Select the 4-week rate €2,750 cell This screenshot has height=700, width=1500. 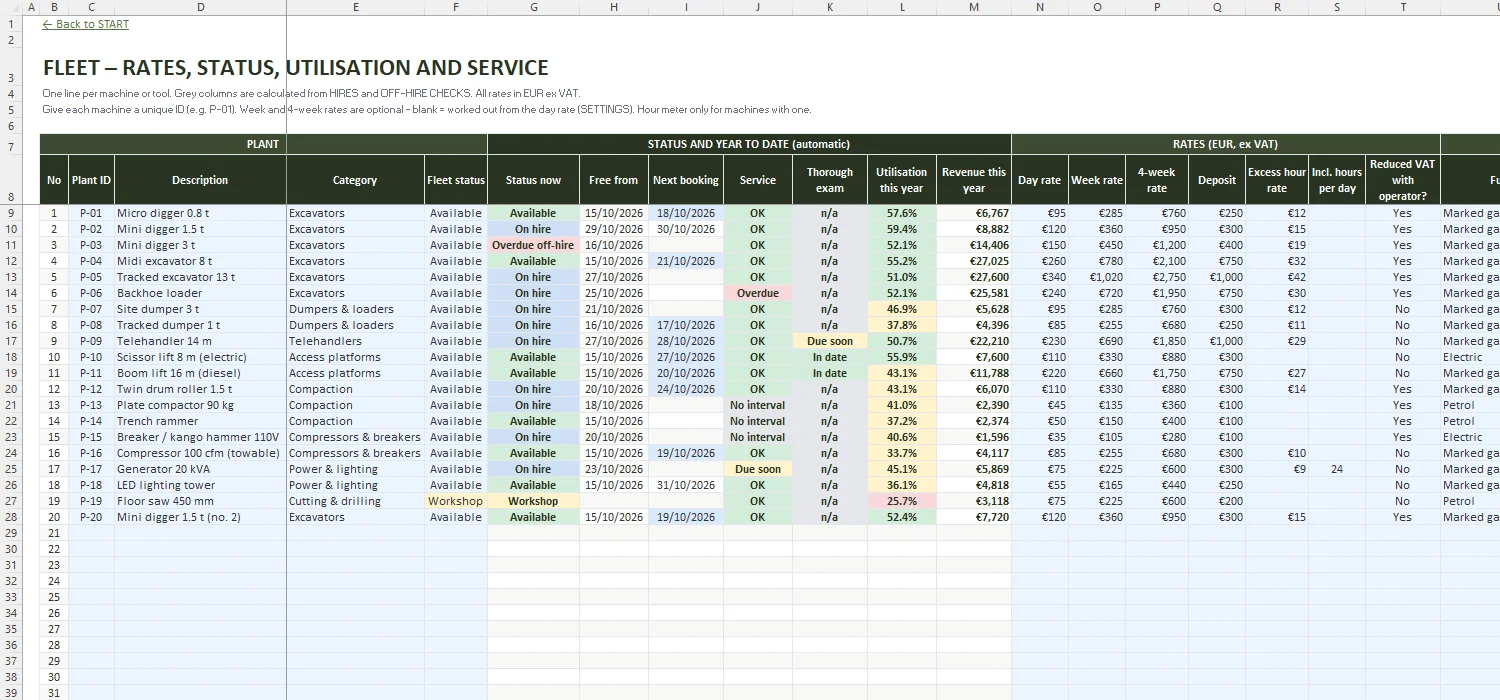[x=1157, y=277]
